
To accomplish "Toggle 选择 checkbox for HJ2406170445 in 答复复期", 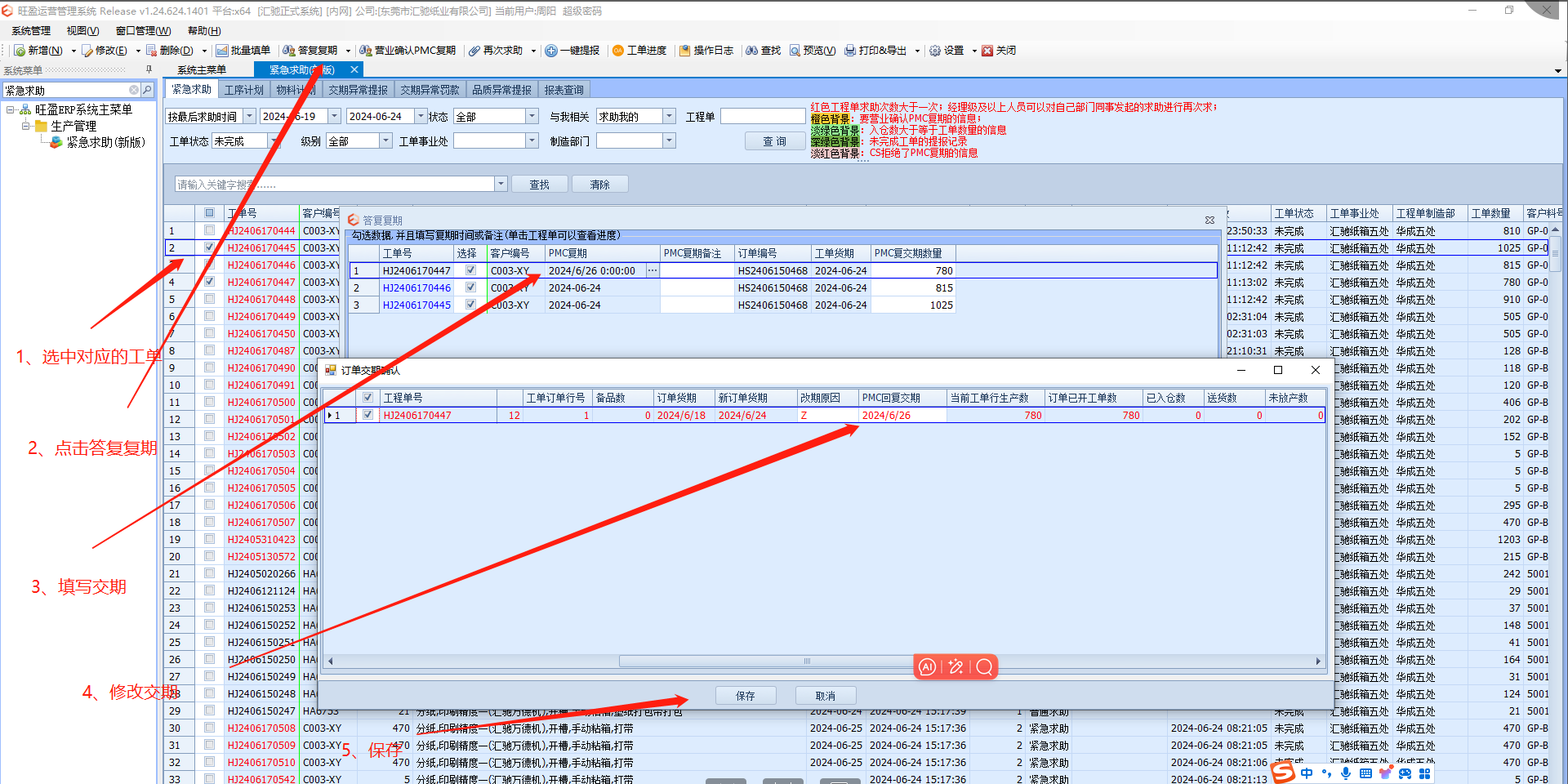I will pos(470,305).
